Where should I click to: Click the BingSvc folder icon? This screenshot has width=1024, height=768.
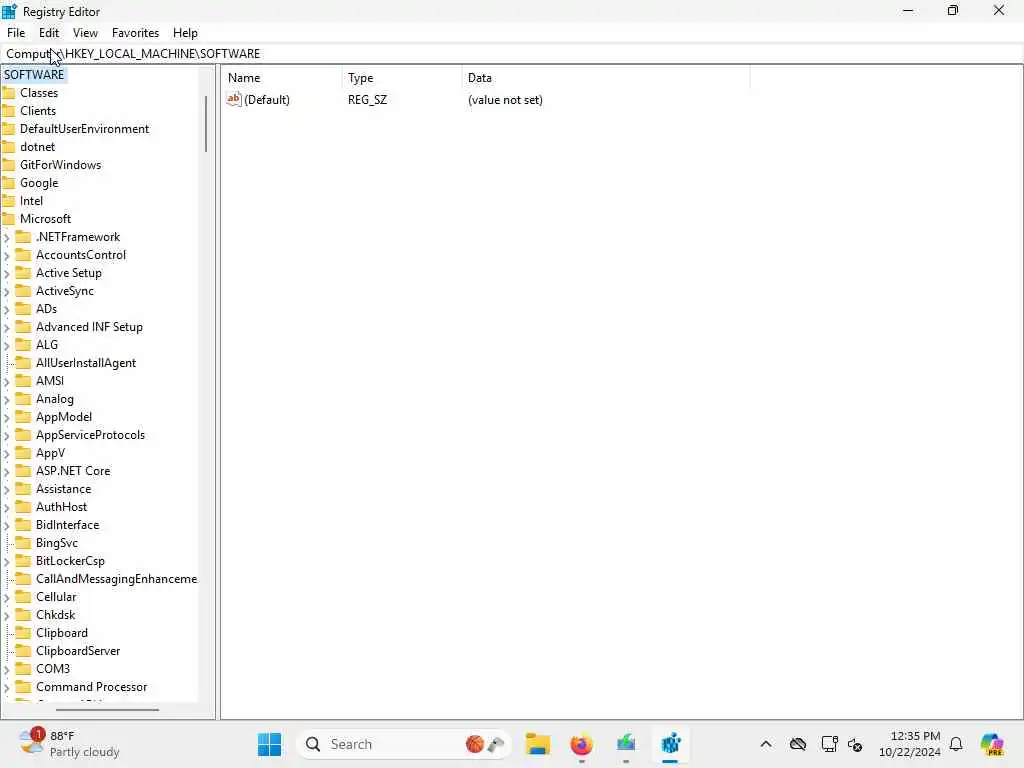[x=23, y=543]
